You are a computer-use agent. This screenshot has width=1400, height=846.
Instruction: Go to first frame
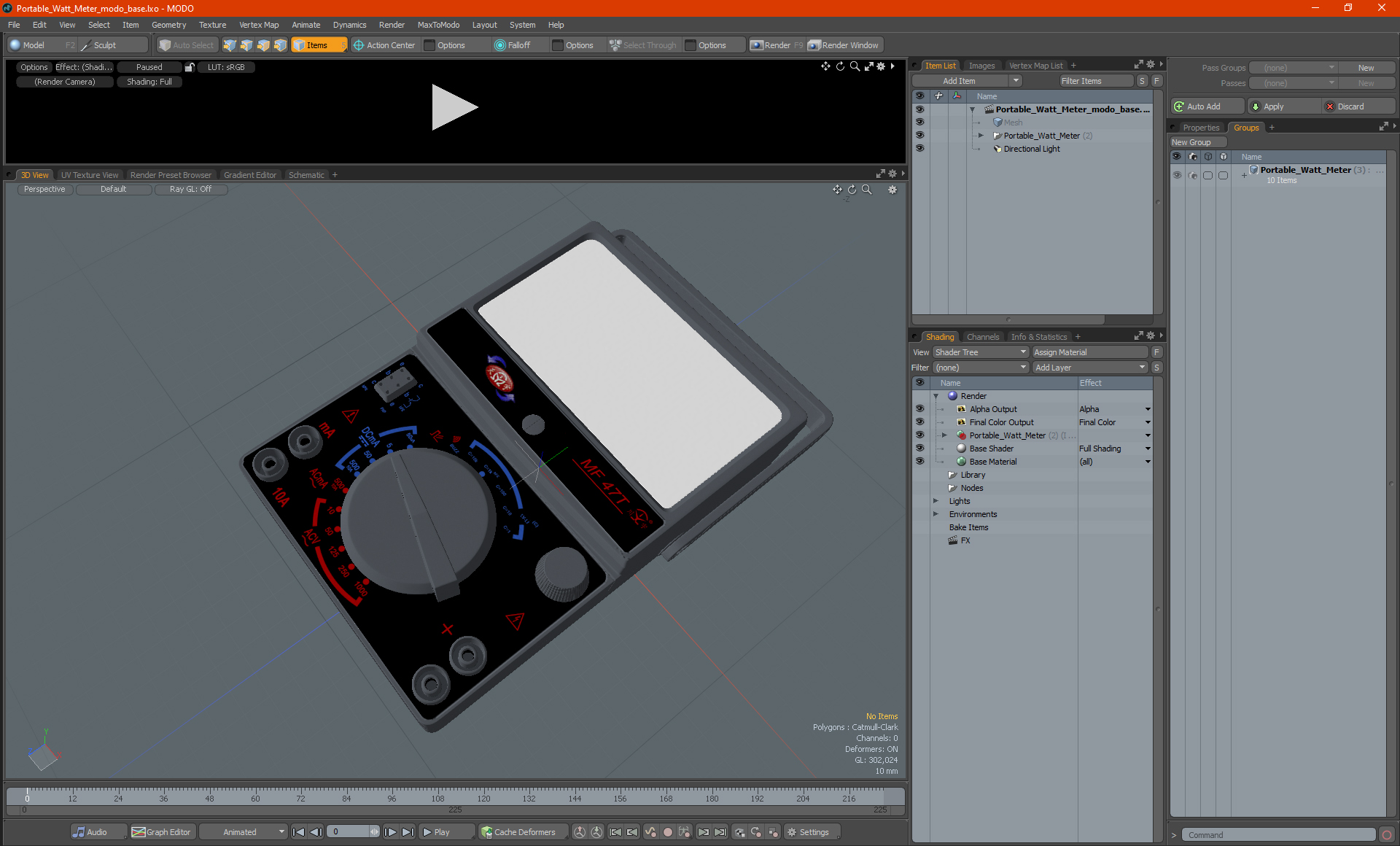pyautogui.click(x=298, y=832)
